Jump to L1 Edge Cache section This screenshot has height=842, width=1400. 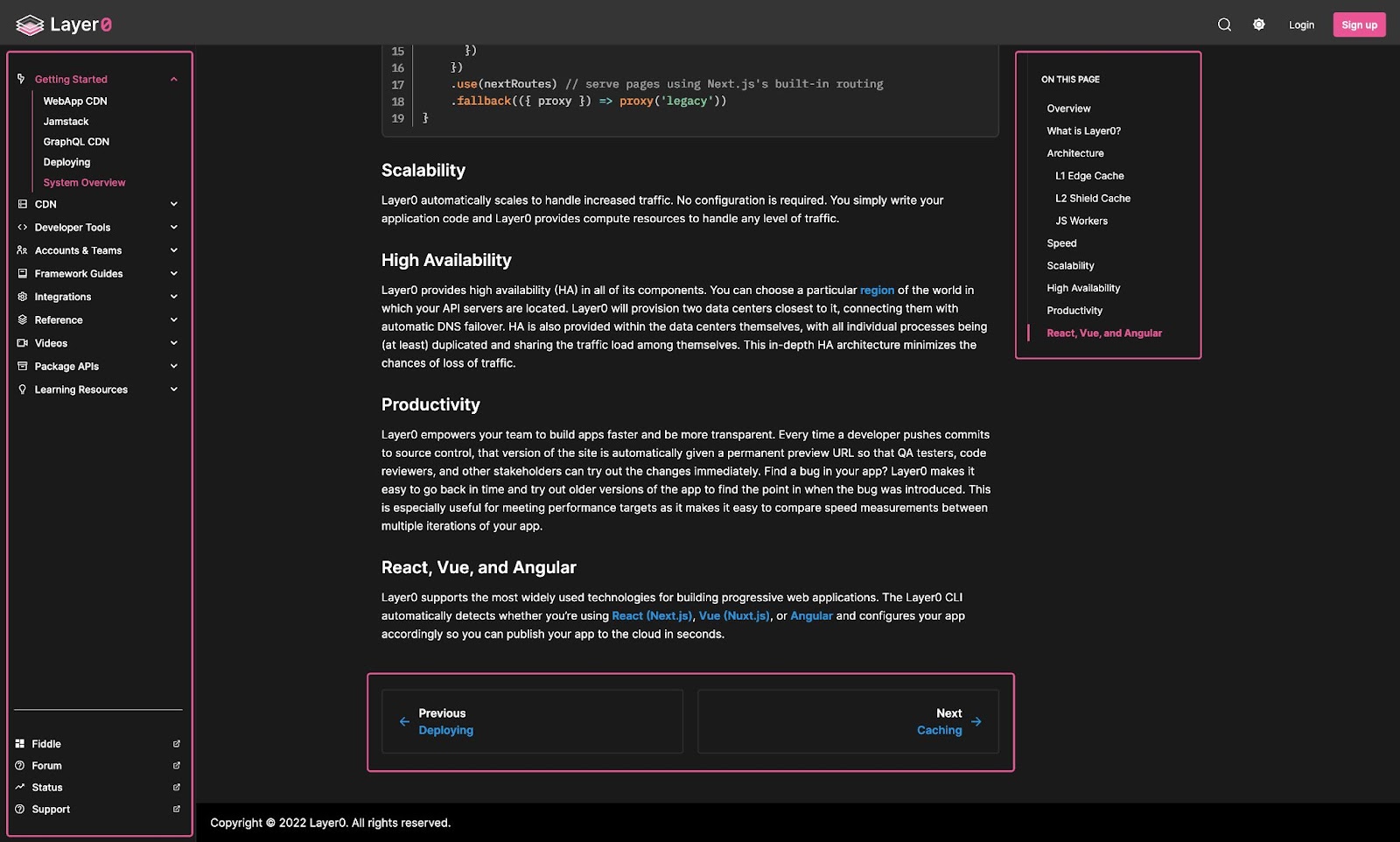[x=1089, y=176]
